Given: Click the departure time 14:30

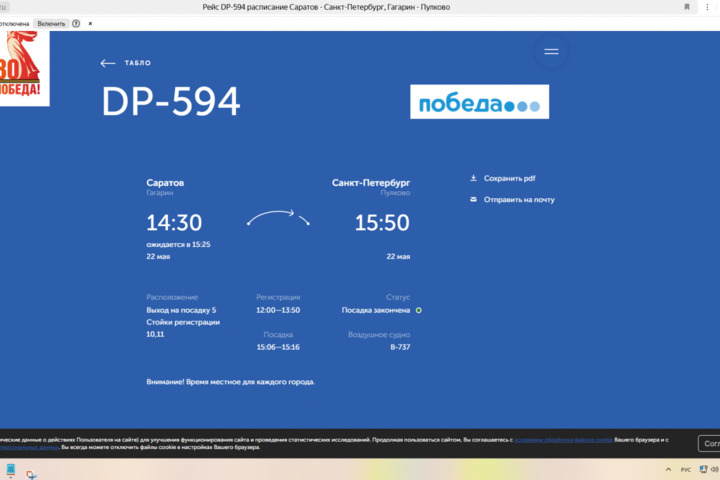Looking at the screenshot, I should pos(174,223).
